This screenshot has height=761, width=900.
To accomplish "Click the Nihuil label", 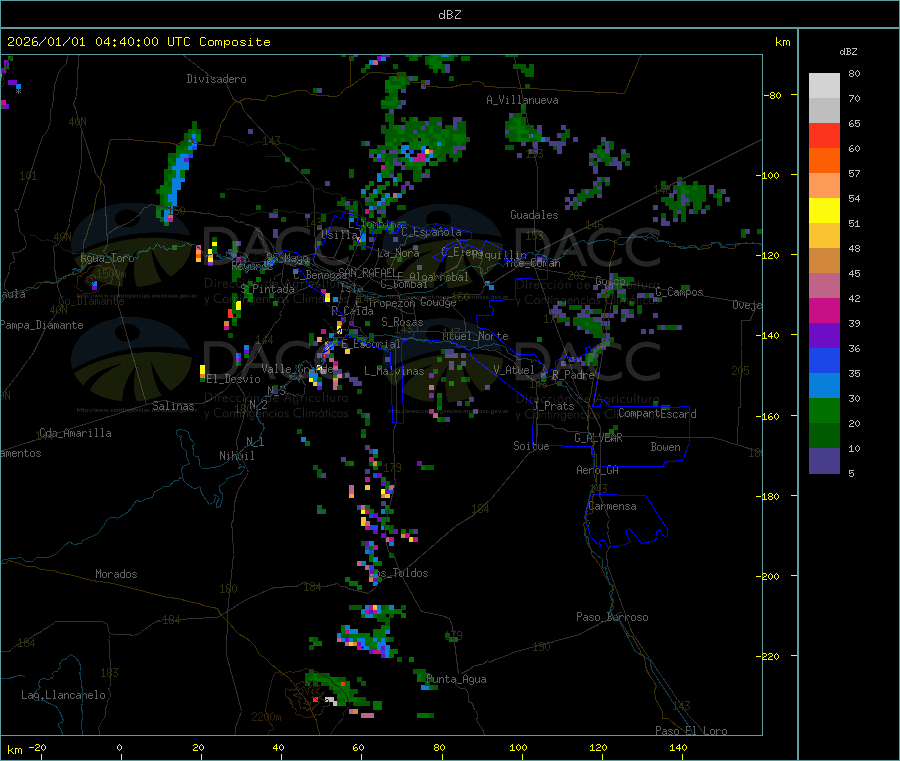I will tap(236, 456).
